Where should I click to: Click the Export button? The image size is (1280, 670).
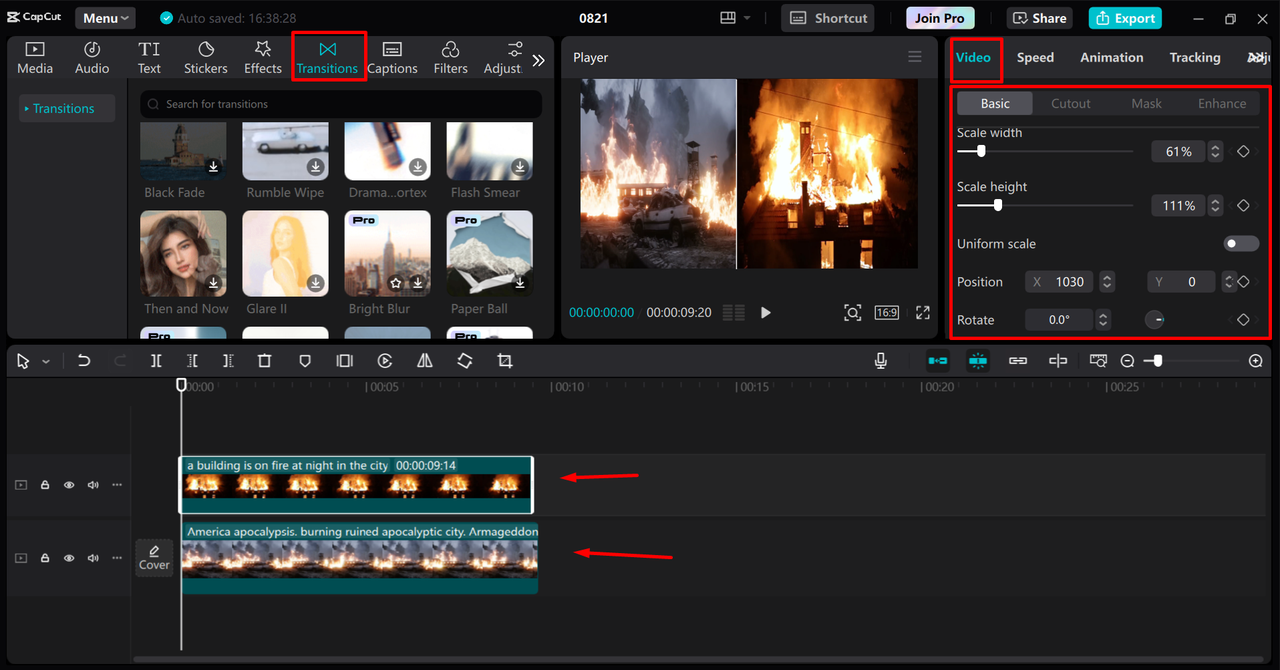[1125, 18]
